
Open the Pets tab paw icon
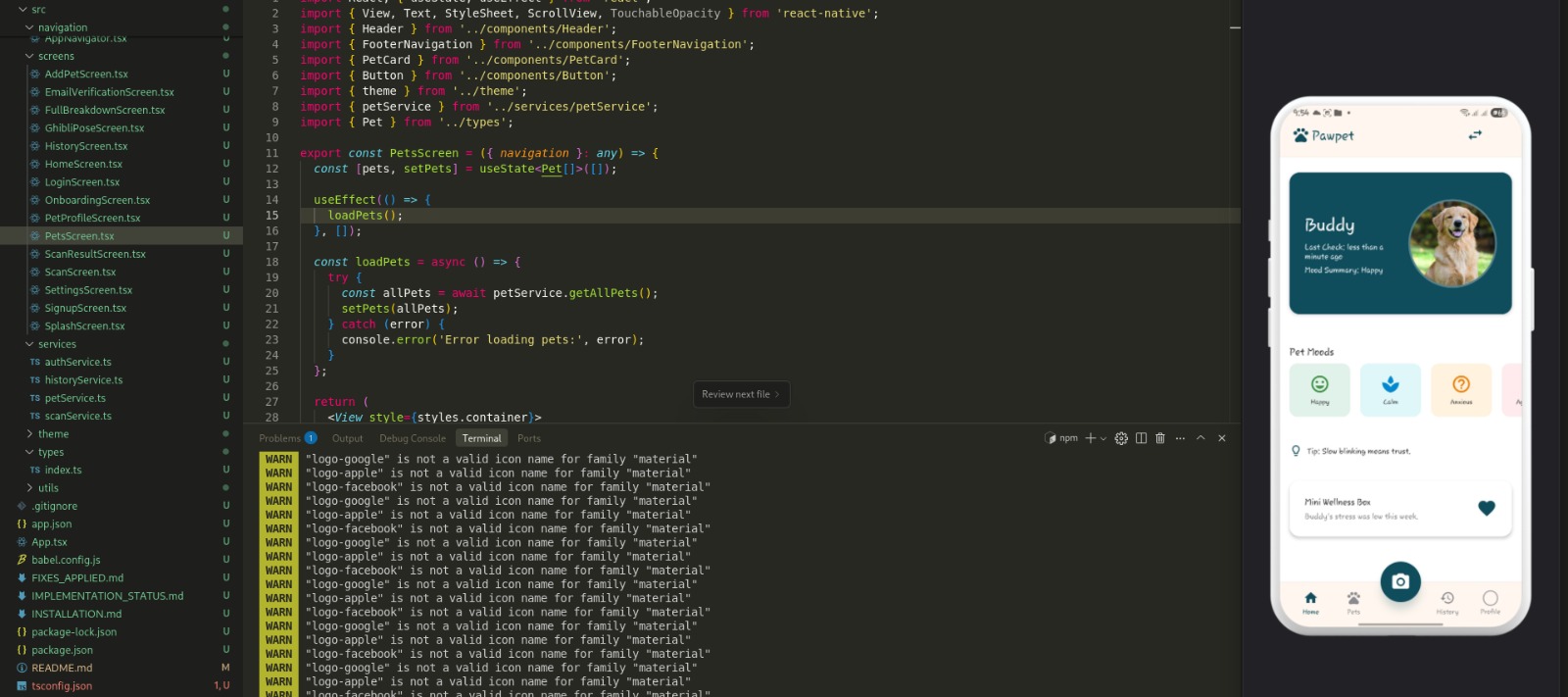tap(1353, 600)
